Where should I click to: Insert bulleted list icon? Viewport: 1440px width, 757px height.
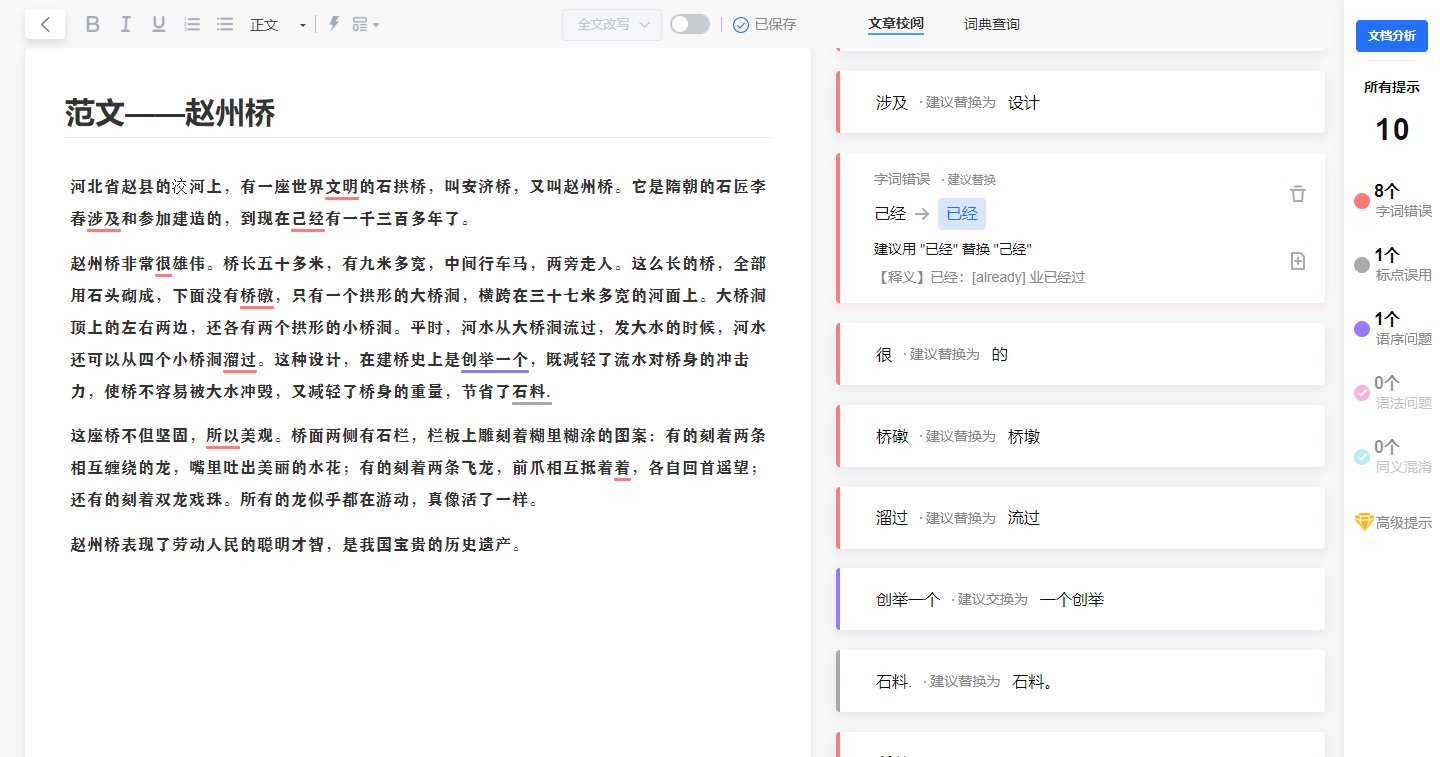tap(225, 24)
